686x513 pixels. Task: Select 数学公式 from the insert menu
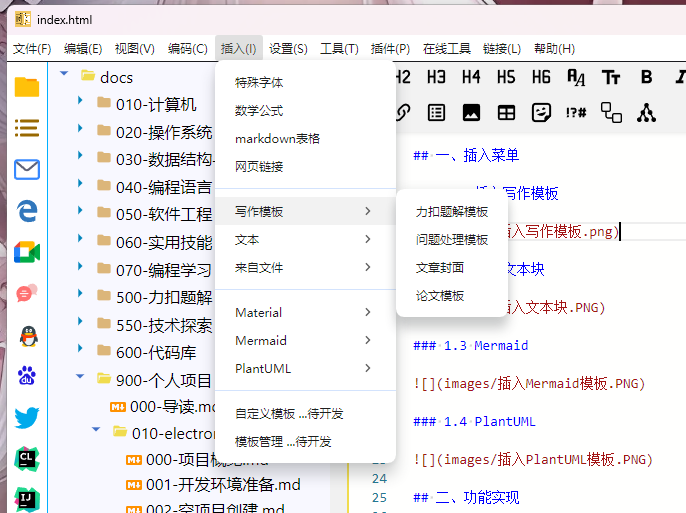pos(259,111)
